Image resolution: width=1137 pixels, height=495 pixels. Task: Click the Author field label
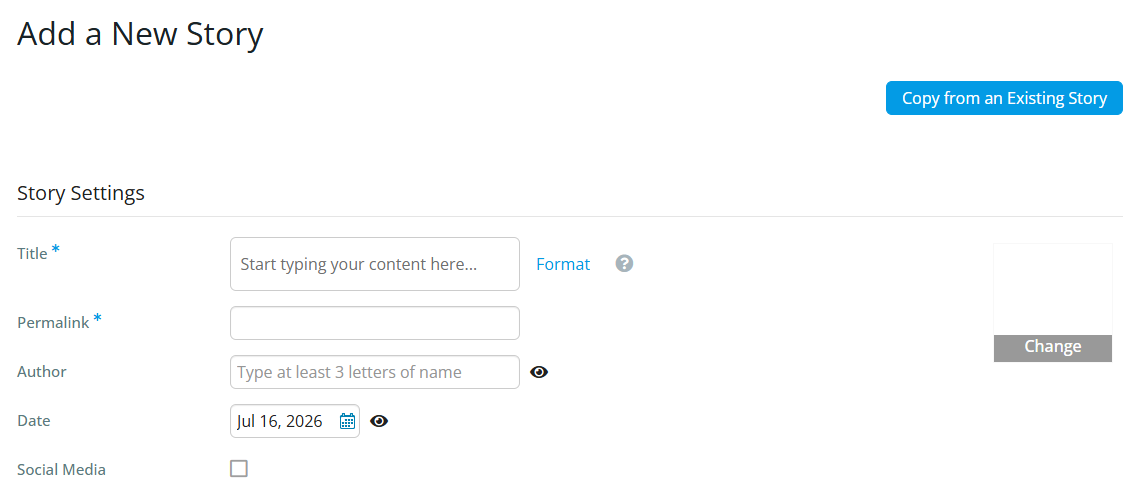click(41, 372)
